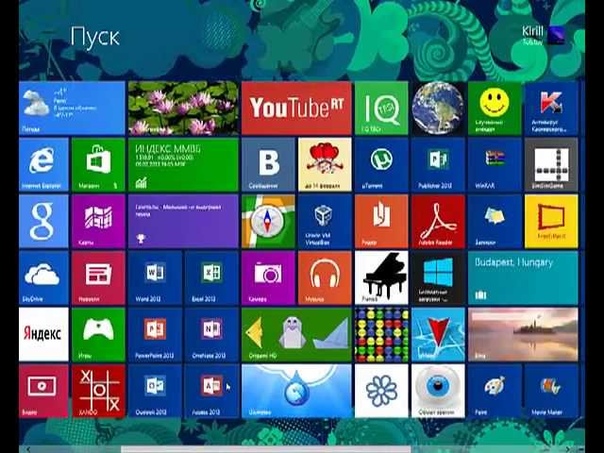Launch Movie Maker tile
Viewport: 604px width, 453px height.
[x=551, y=391]
